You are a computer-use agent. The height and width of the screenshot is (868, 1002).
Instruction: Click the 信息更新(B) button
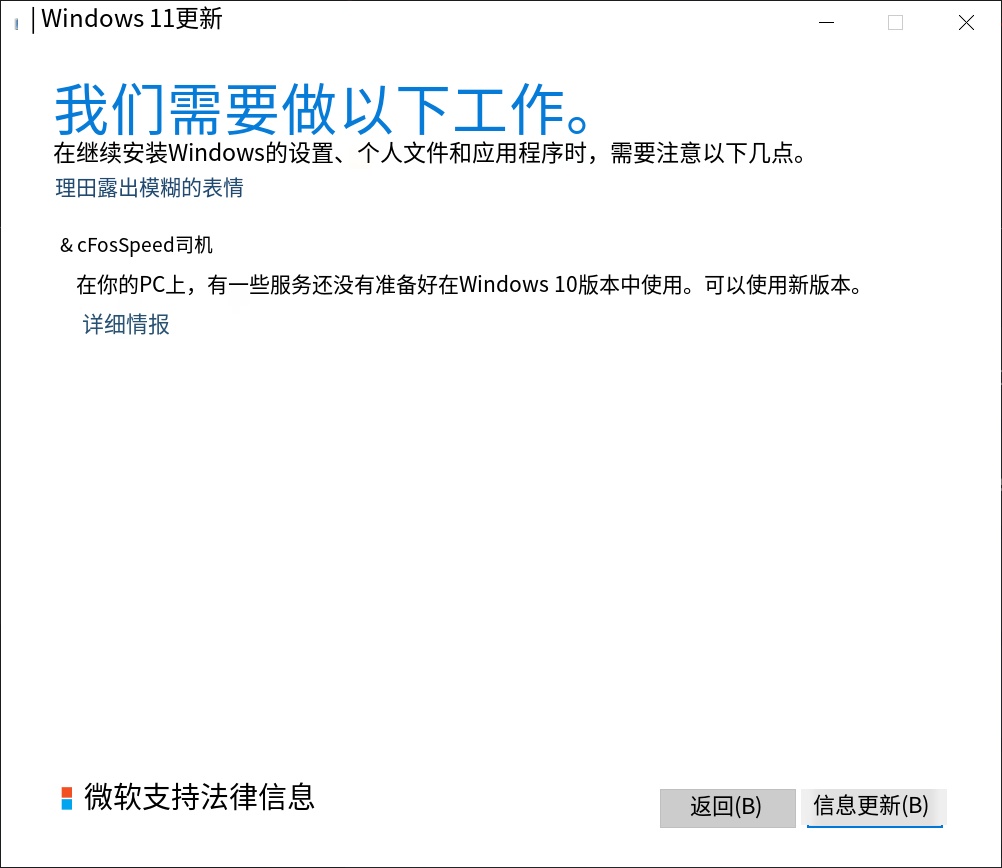click(874, 807)
